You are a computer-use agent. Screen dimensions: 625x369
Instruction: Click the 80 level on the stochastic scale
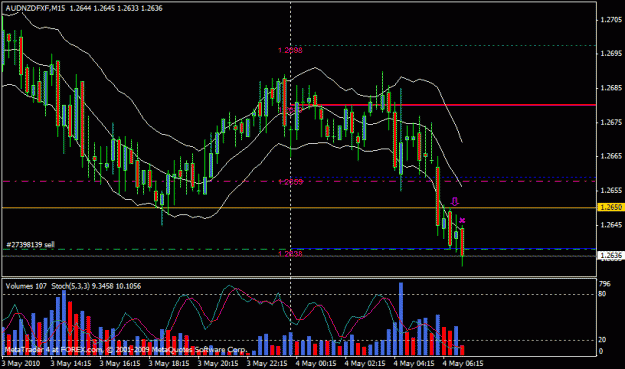(602, 294)
